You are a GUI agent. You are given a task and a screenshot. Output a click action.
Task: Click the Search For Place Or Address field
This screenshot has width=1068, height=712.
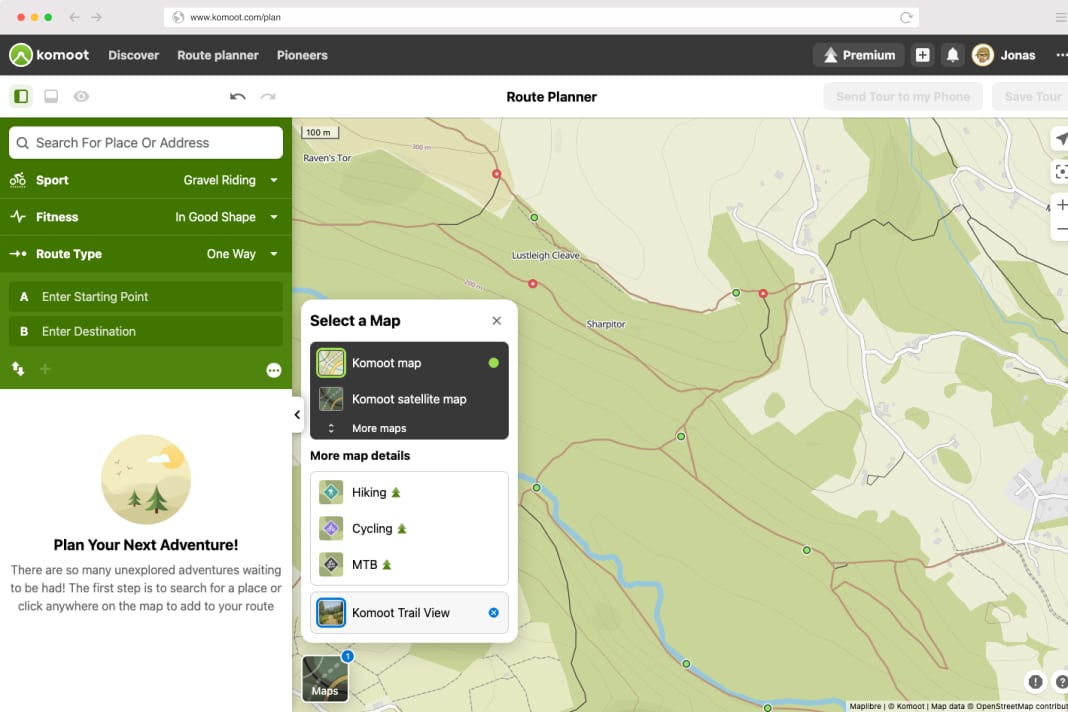coord(145,142)
